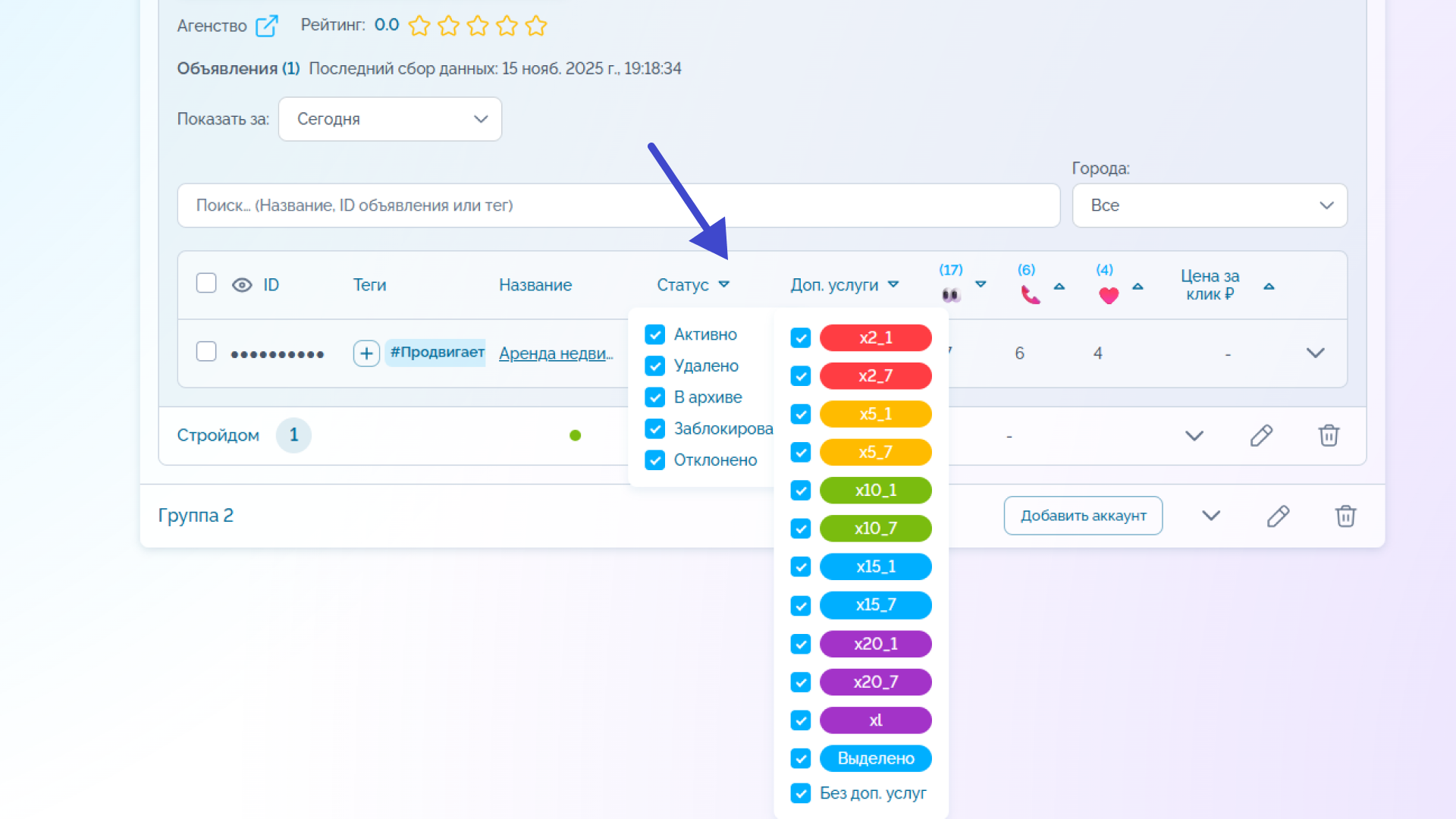Expand the Группа 2 chevron
The height and width of the screenshot is (819, 1456).
(1211, 516)
